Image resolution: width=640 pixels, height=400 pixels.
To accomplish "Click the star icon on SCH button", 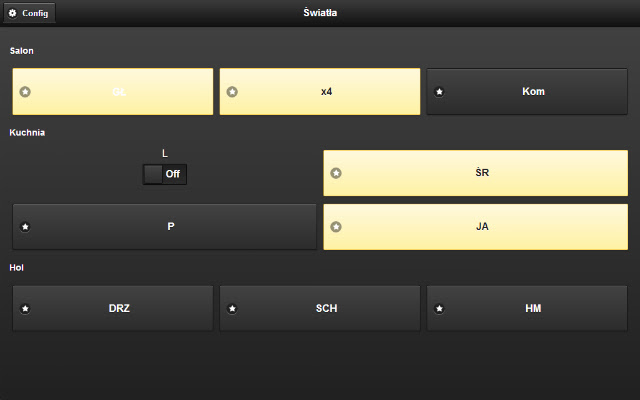I will pos(232,309).
